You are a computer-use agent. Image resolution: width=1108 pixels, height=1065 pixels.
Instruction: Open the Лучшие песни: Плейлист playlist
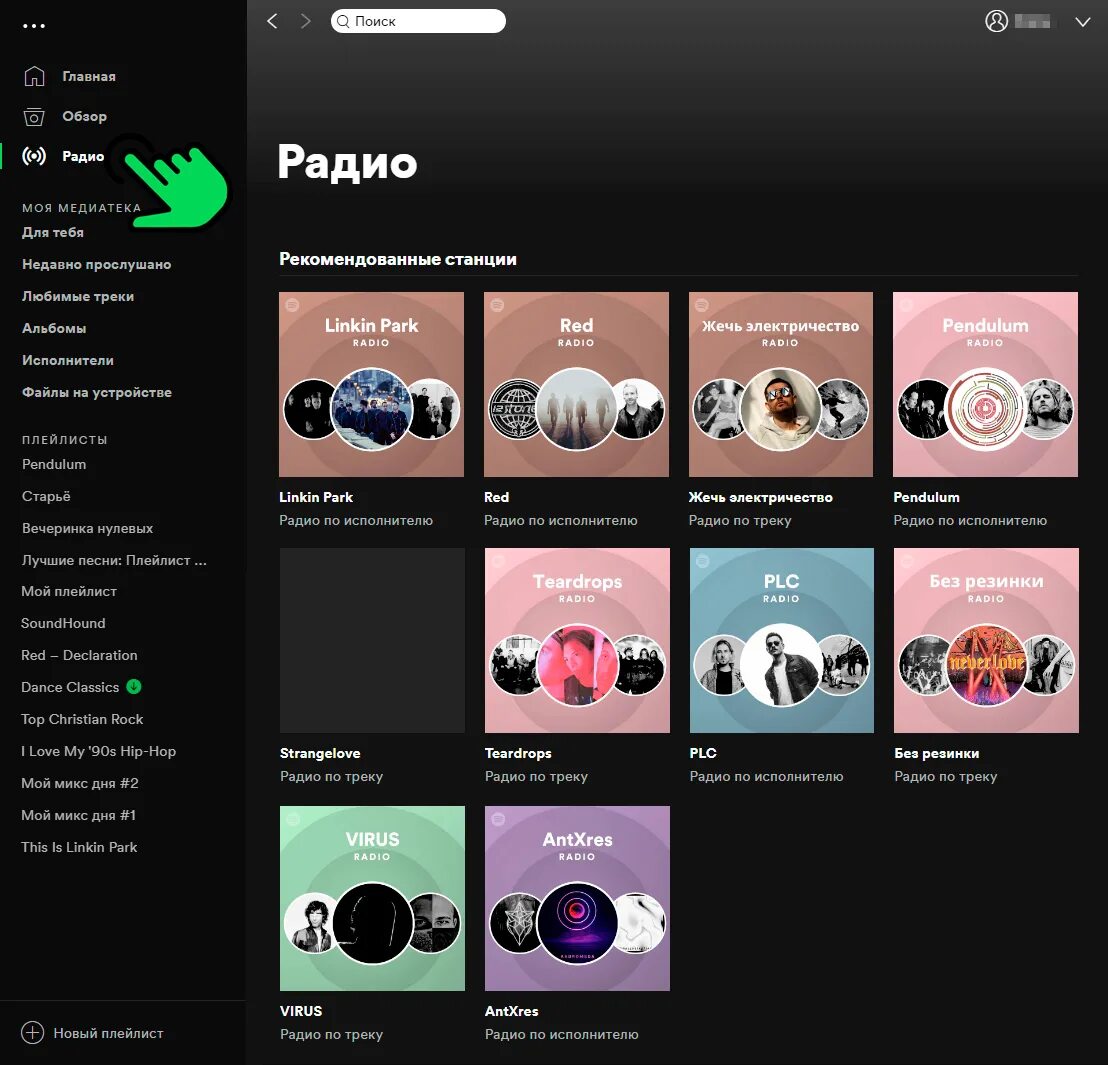114,560
